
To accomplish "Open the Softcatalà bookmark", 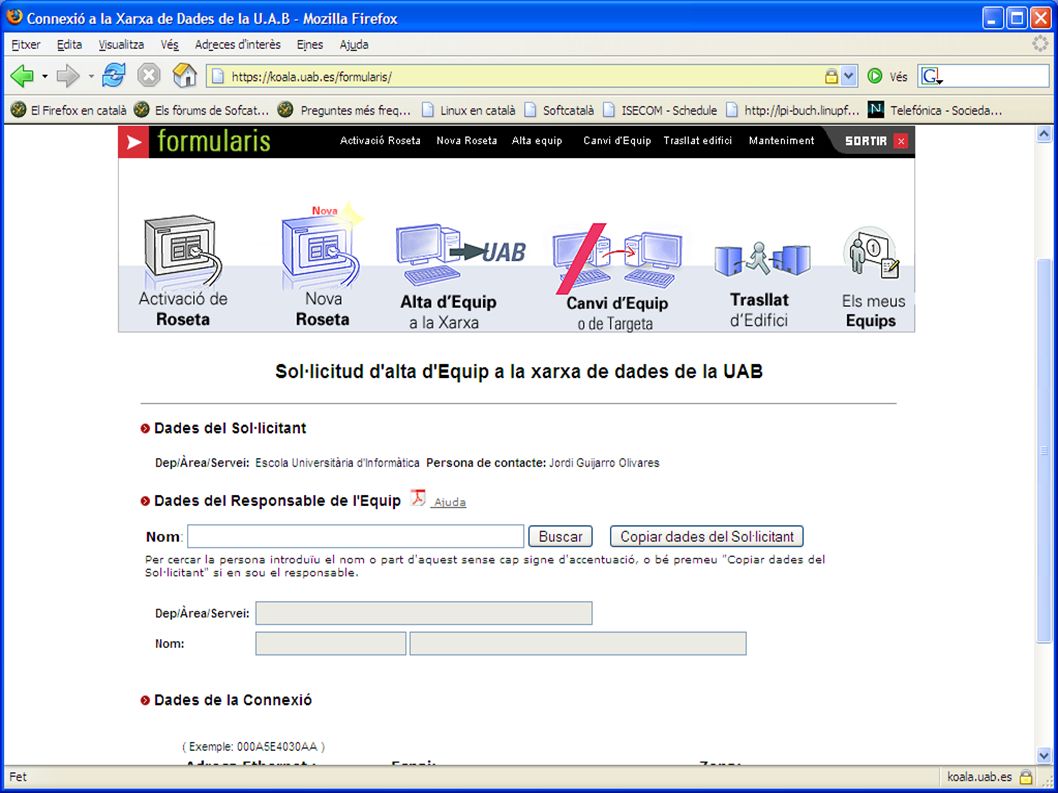I will [x=559, y=110].
